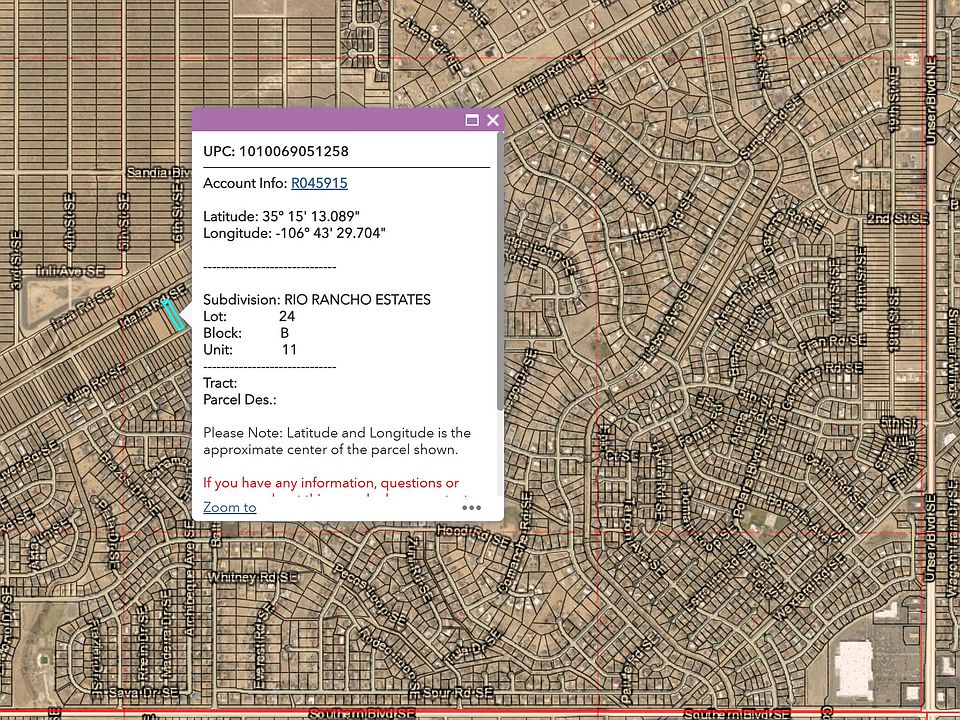Image resolution: width=960 pixels, height=720 pixels.
Task: Click the Zoom to link
Action: click(230, 507)
